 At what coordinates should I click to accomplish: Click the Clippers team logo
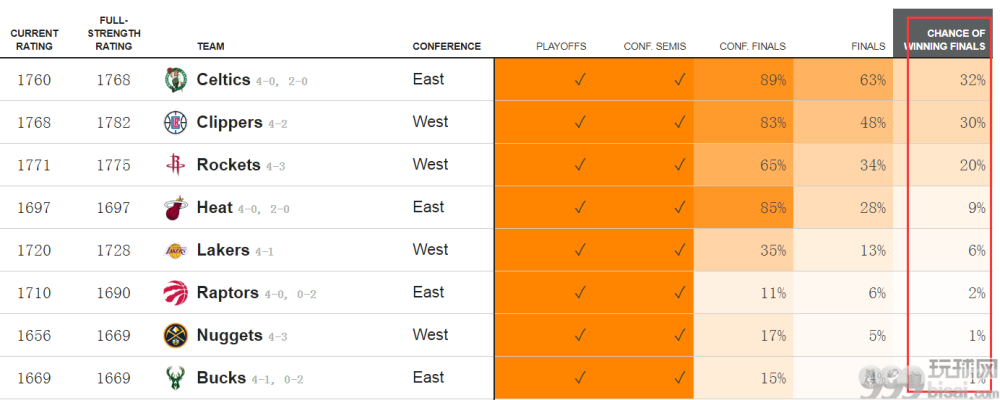[175, 122]
